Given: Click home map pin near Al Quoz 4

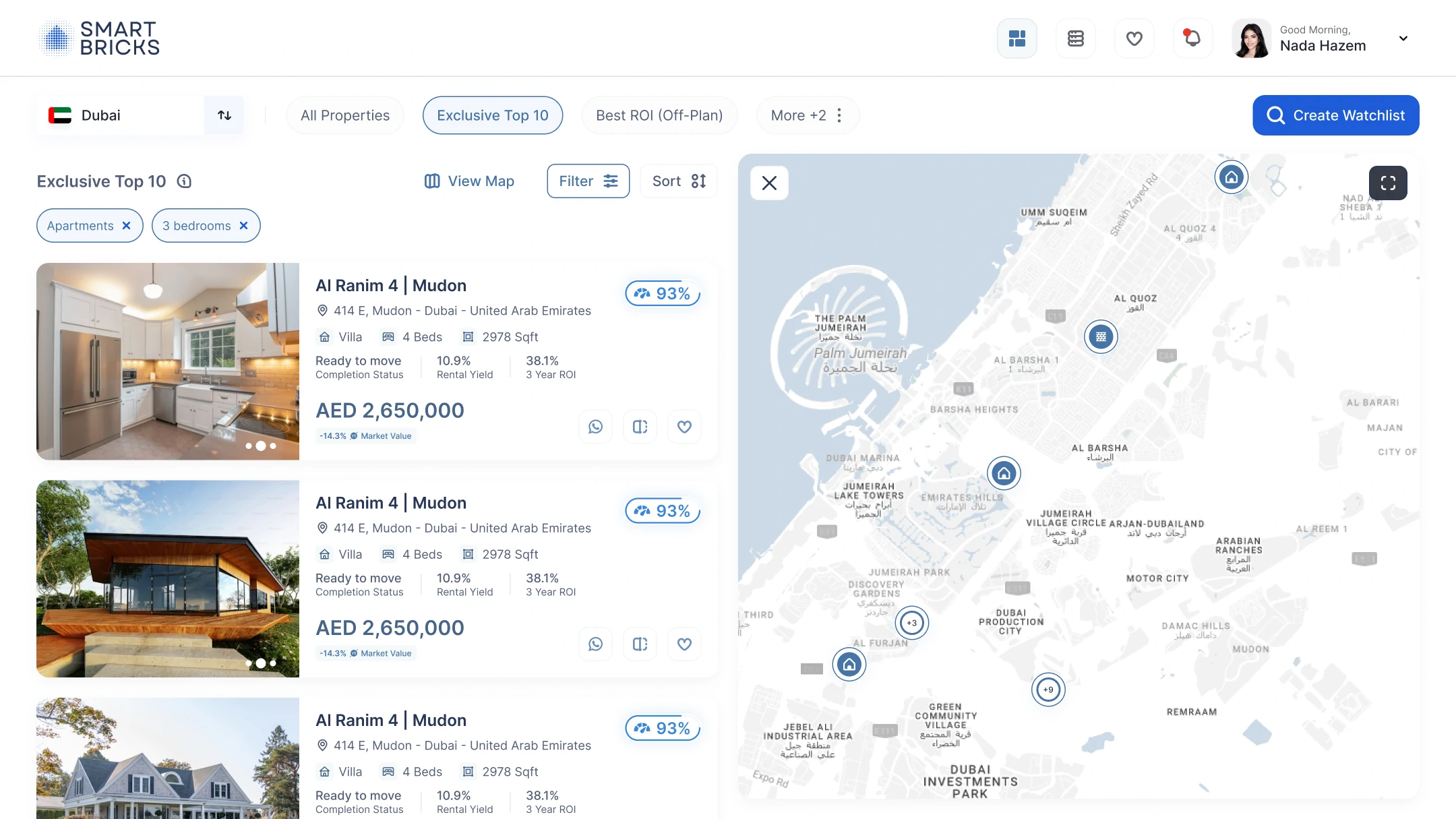Looking at the screenshot, I should [x=1232, y=177].
